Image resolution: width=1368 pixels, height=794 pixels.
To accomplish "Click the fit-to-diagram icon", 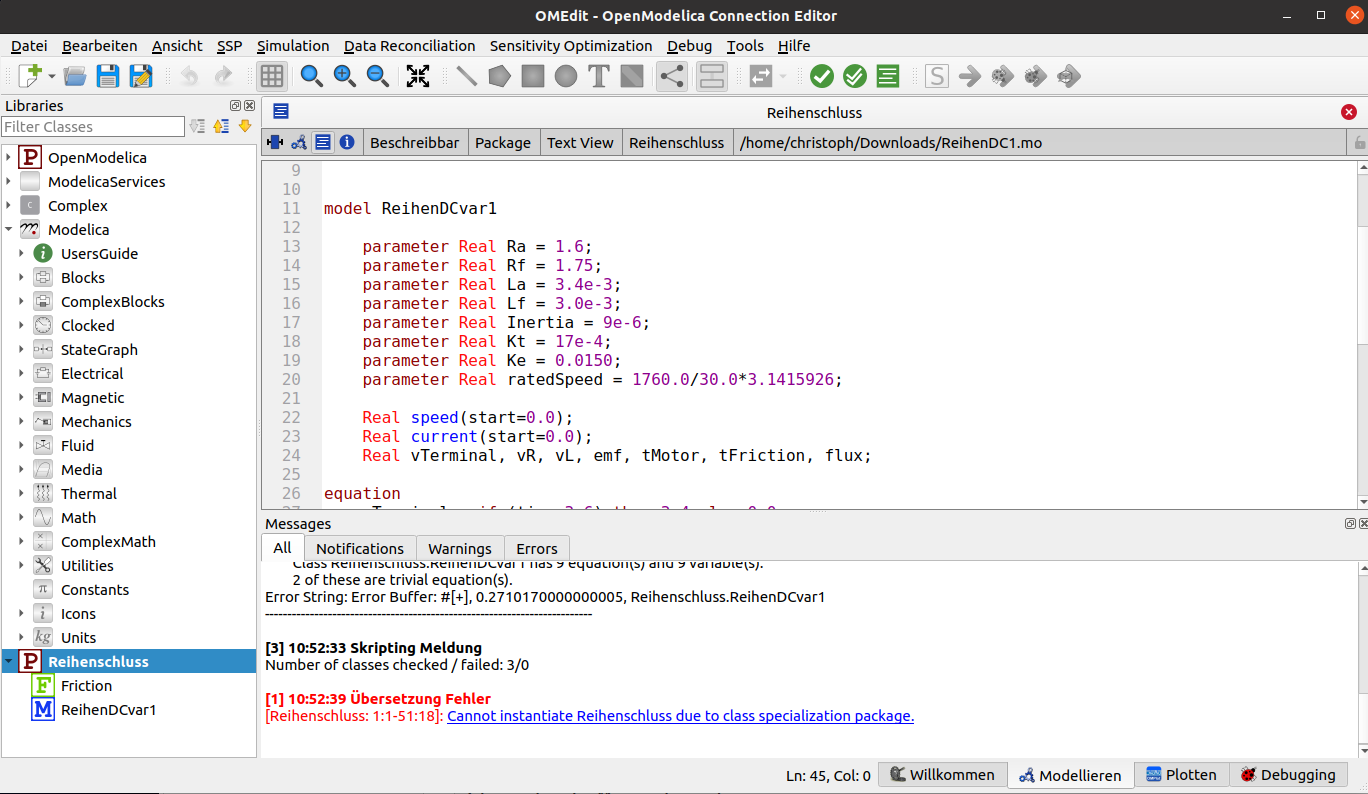I will 418,76.
